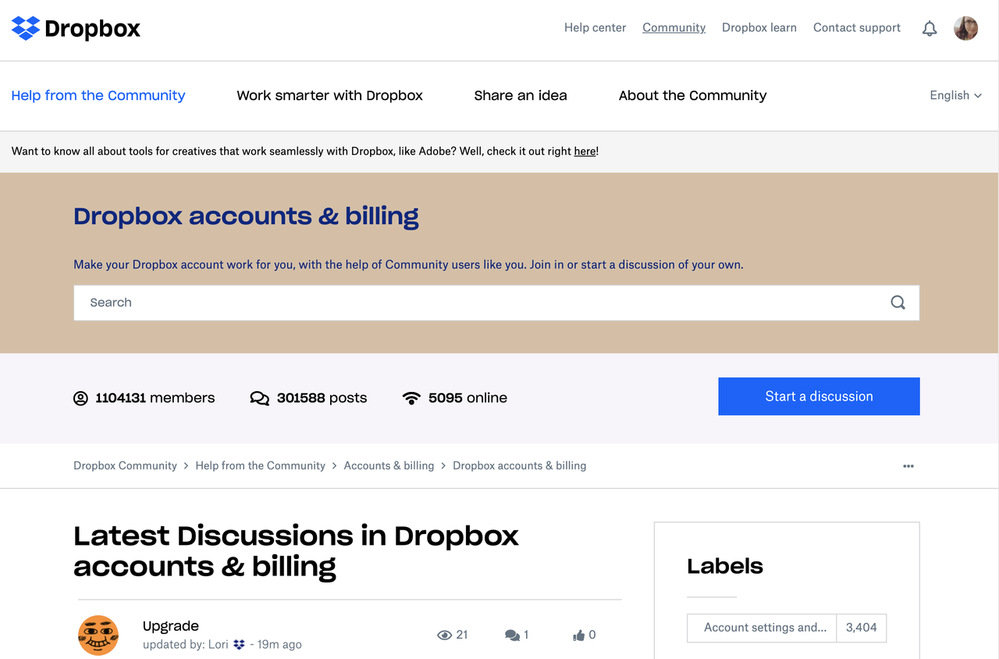Open Dropbox learn link

pyautogui.click(x=759, y=27)
